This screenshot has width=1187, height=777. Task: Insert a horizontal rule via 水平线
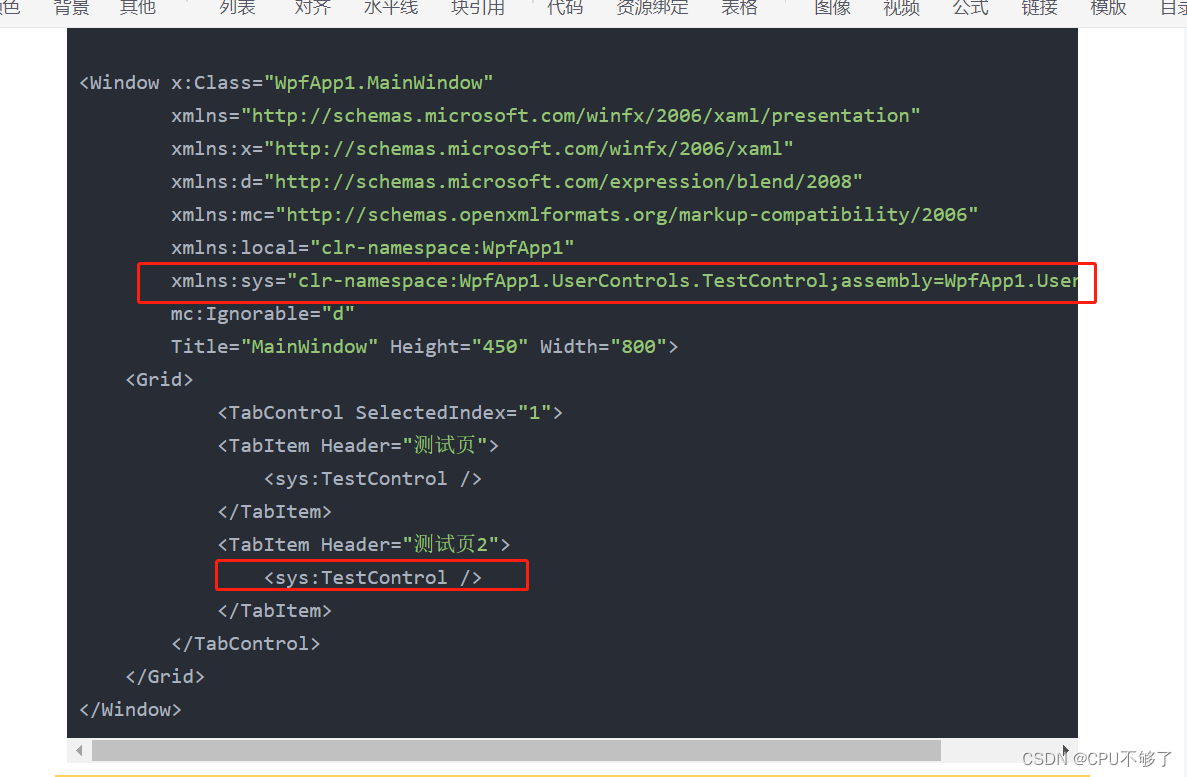(391, 8)
